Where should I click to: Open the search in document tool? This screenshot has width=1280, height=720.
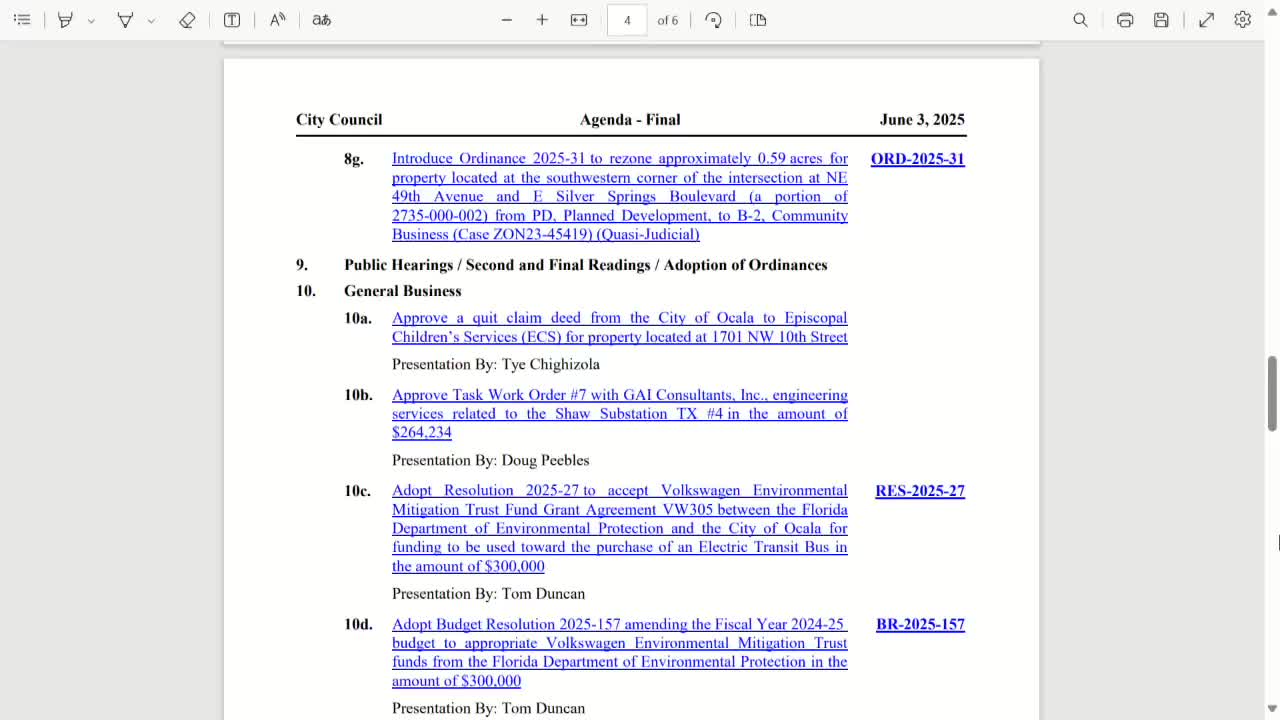pyautogui.click(x=1080, y=20)
